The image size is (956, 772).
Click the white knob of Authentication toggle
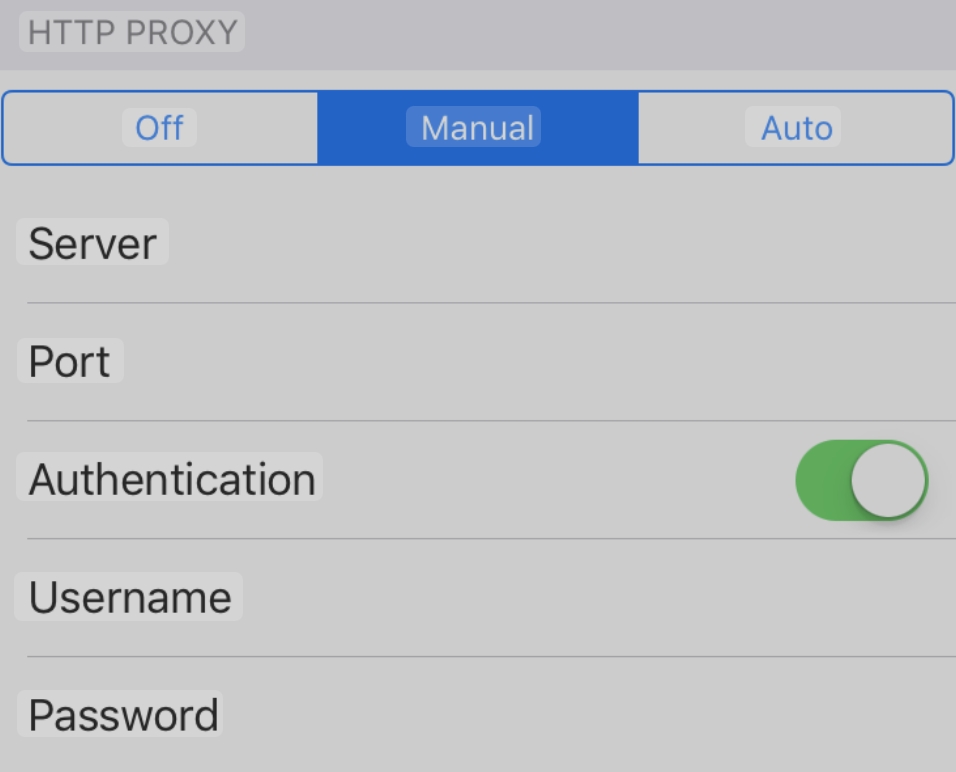pyautogui.click(x=889, y=480)
